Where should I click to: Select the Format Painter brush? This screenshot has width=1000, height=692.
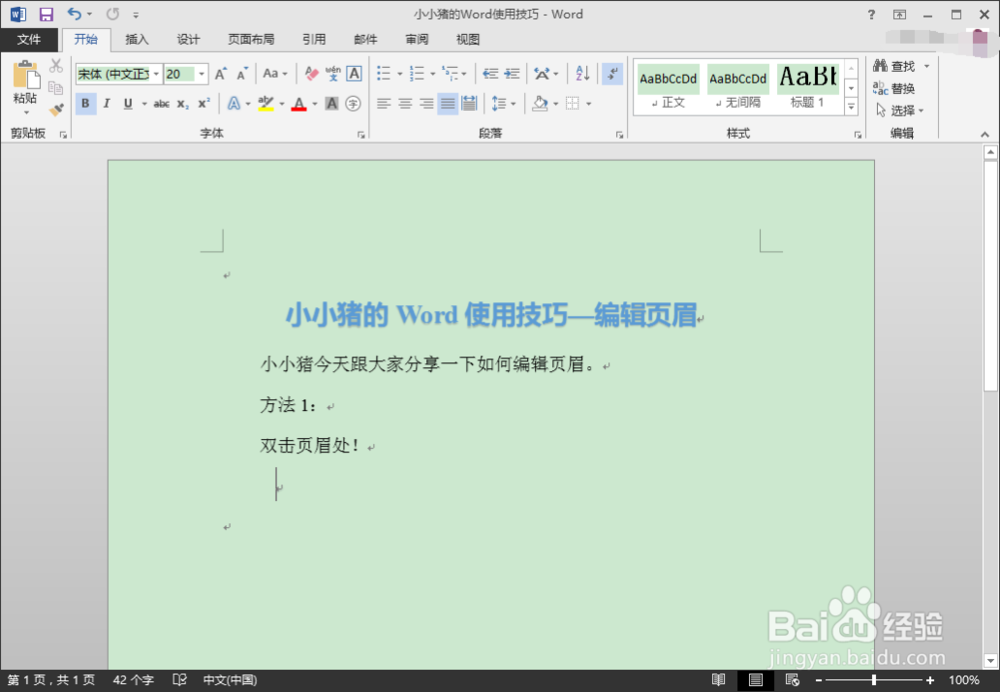coord(56,110)
